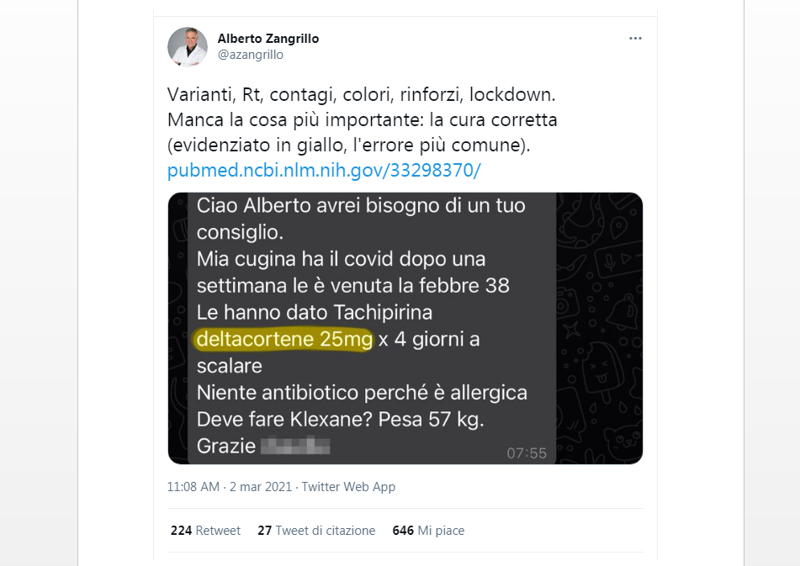Click the tweet line starting with Varianti

tap(361, 95)
